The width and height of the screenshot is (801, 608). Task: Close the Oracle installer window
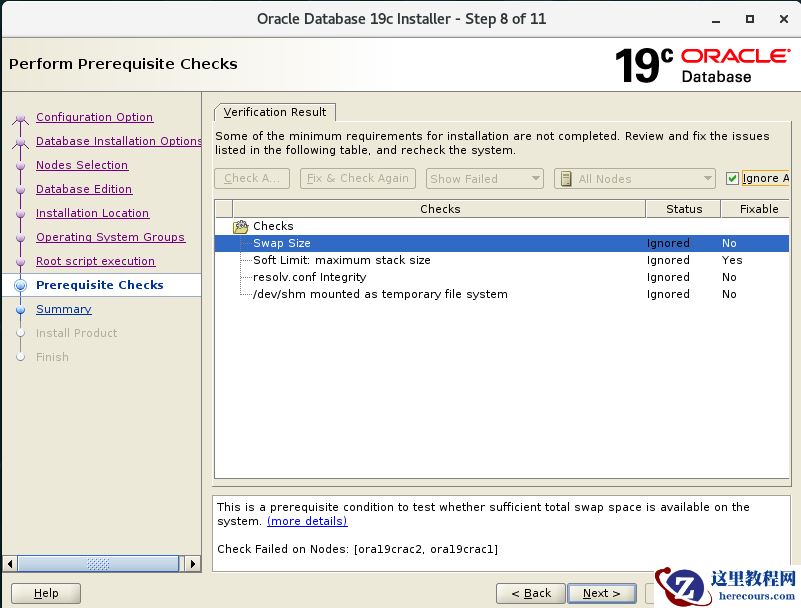(784, 19)
